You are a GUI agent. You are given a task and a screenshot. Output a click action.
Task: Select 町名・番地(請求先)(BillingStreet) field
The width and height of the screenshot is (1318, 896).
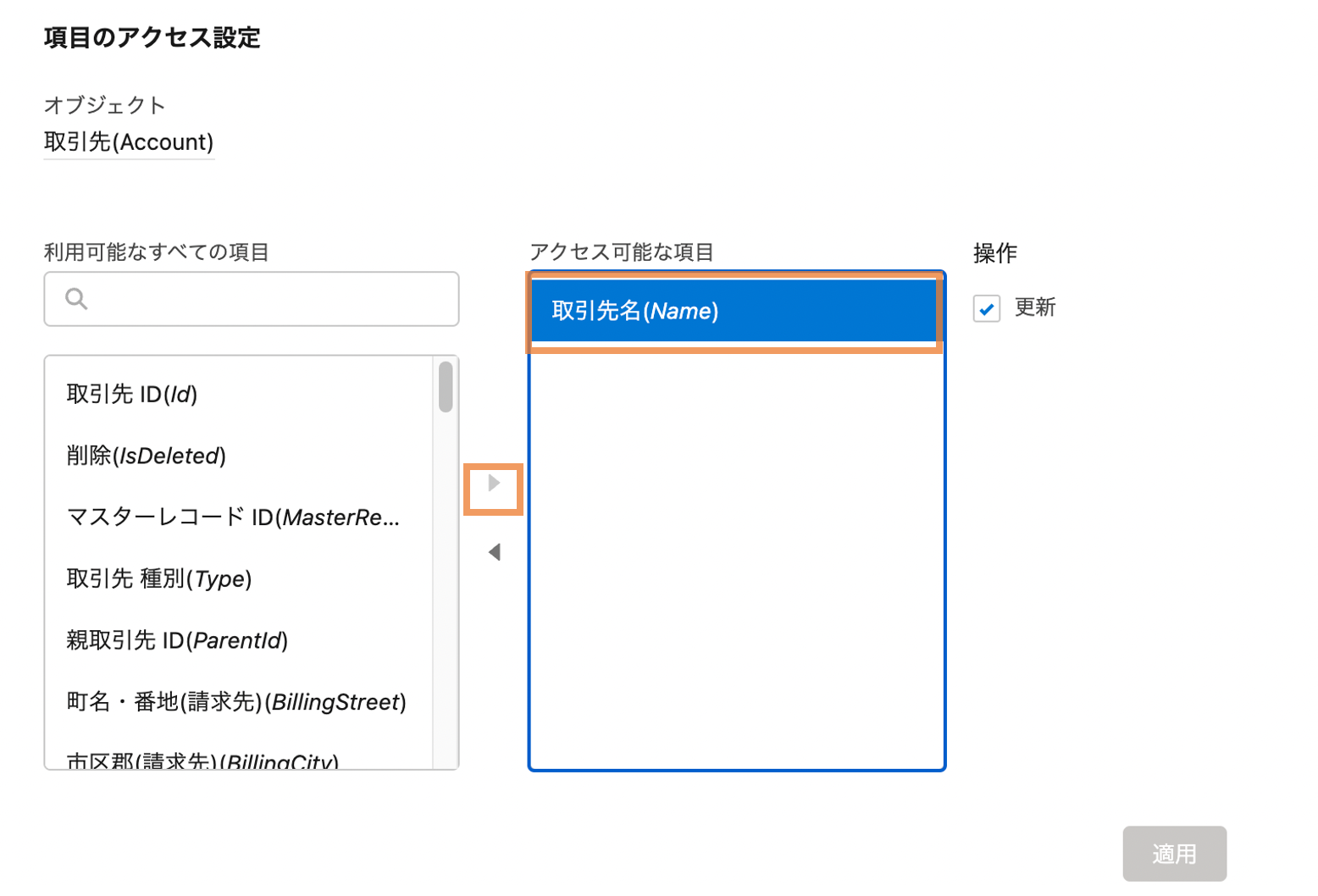click(x=239, y=702)
